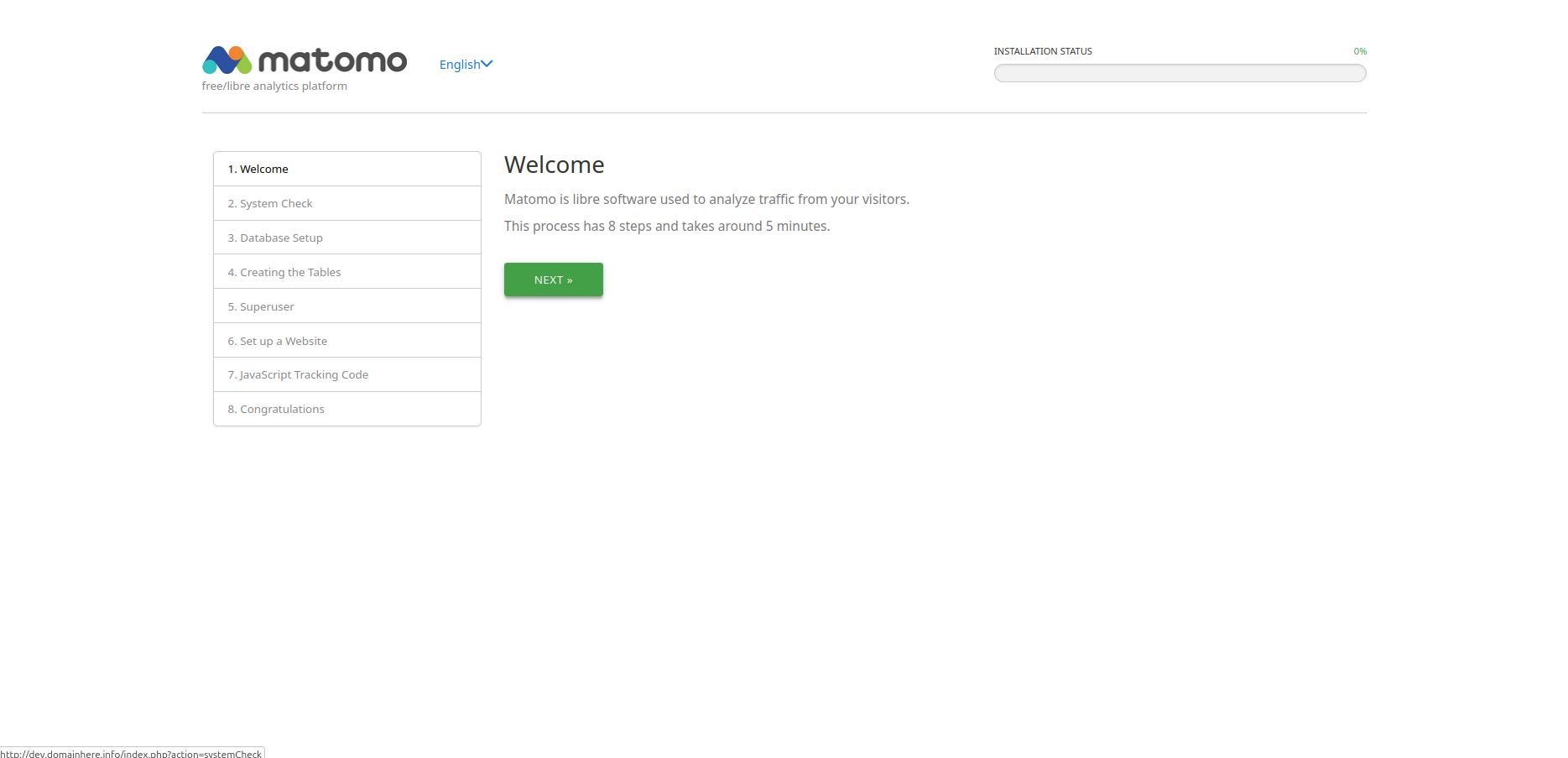Click the Matomo colorful wave logo icon

tap(227, 60)
